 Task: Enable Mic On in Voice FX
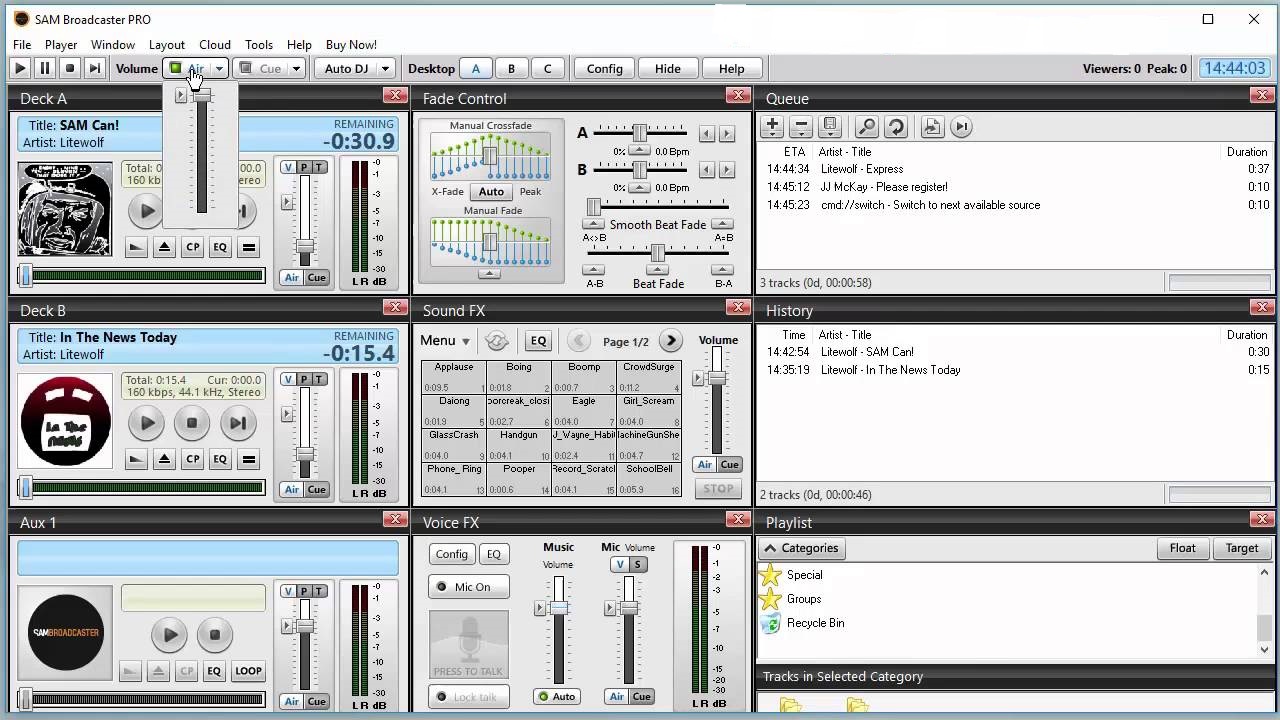click(x=469, y=587)
